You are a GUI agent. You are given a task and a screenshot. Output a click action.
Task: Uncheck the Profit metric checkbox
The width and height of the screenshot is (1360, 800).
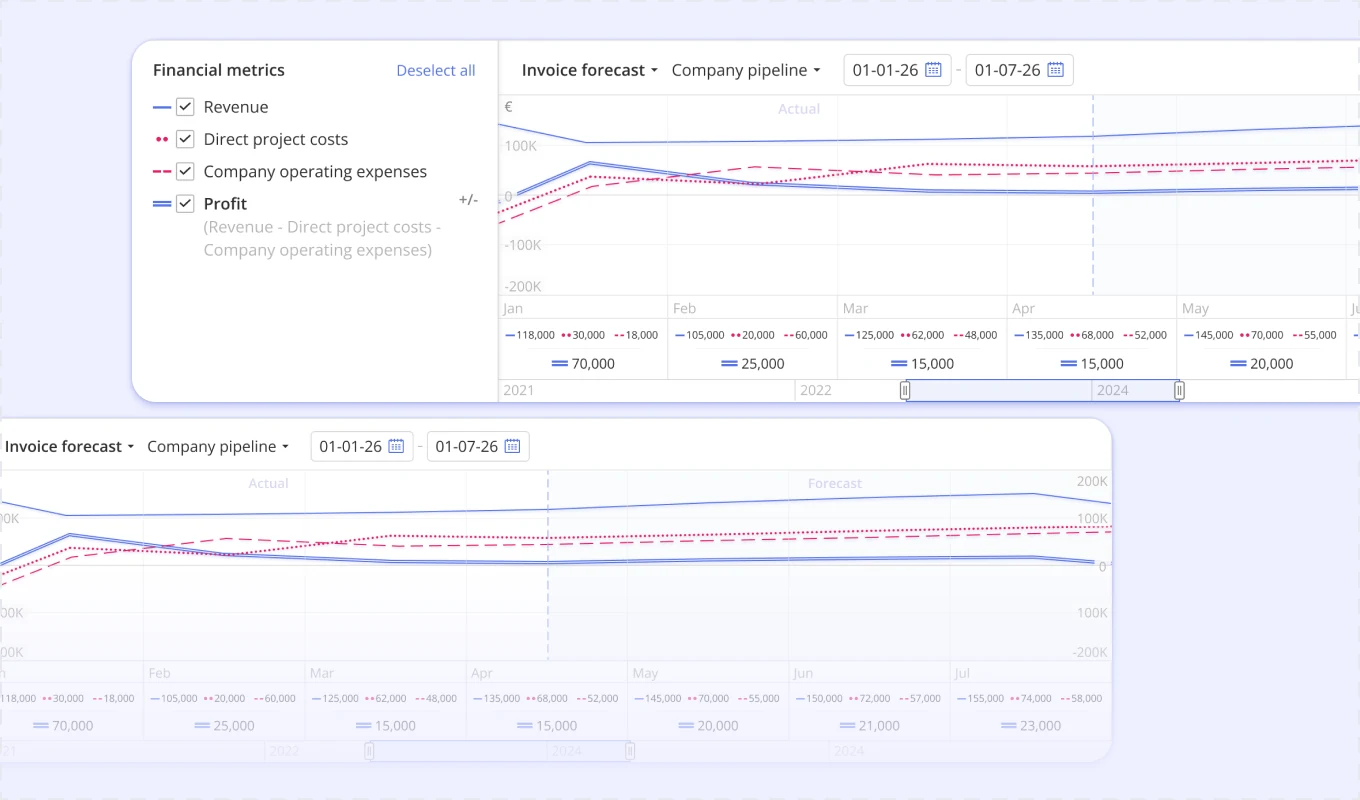[x=185, y=203]
